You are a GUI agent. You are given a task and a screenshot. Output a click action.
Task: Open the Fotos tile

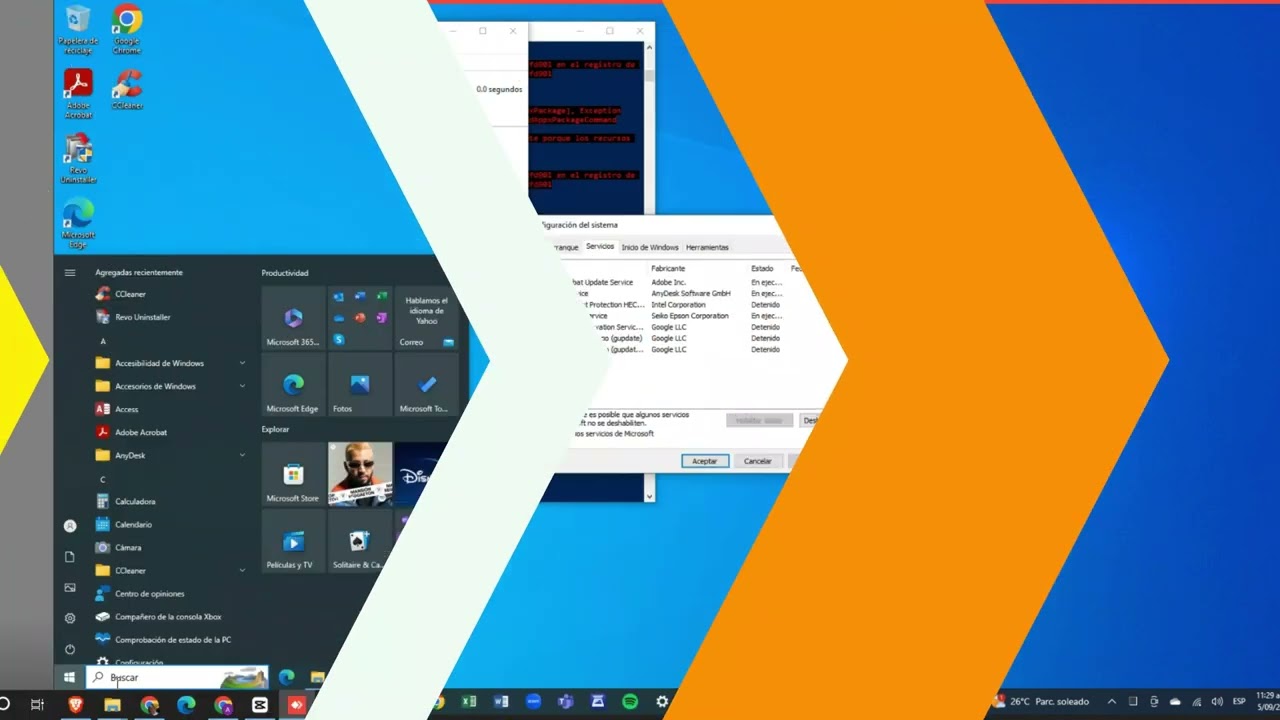pos(360,384)
